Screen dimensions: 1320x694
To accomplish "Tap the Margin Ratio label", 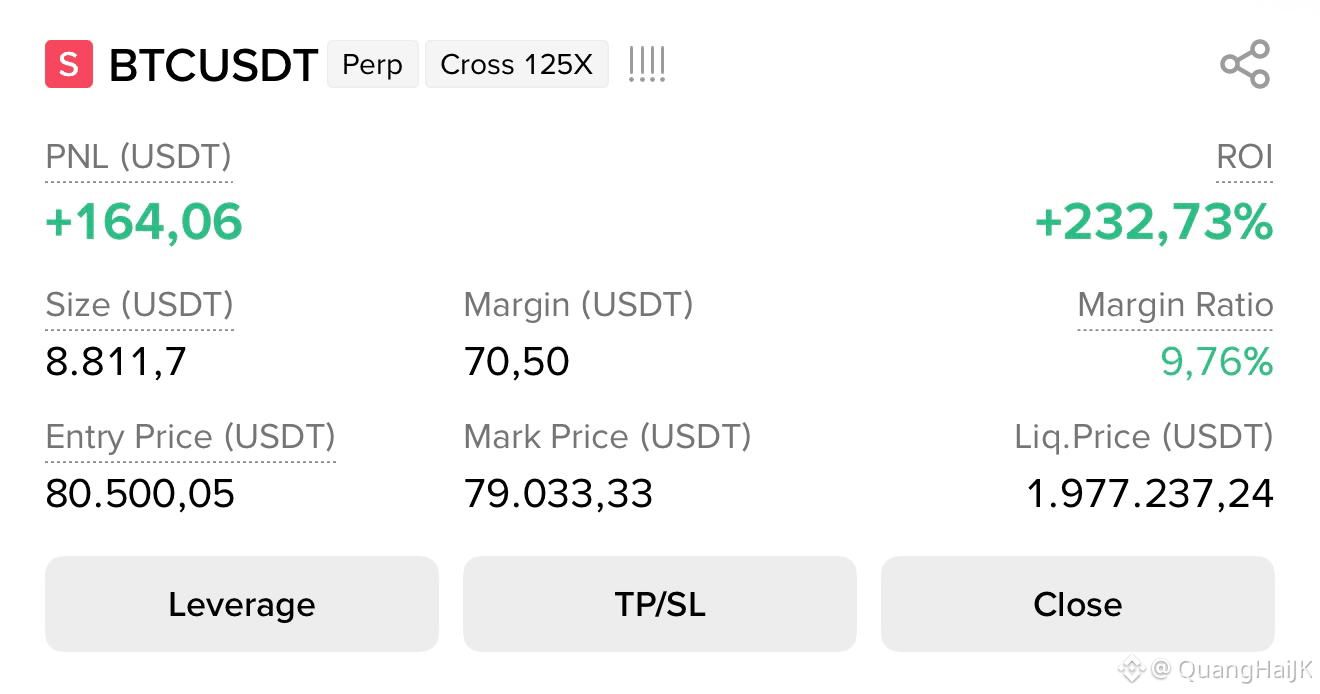I will [x=1176, y=305].
